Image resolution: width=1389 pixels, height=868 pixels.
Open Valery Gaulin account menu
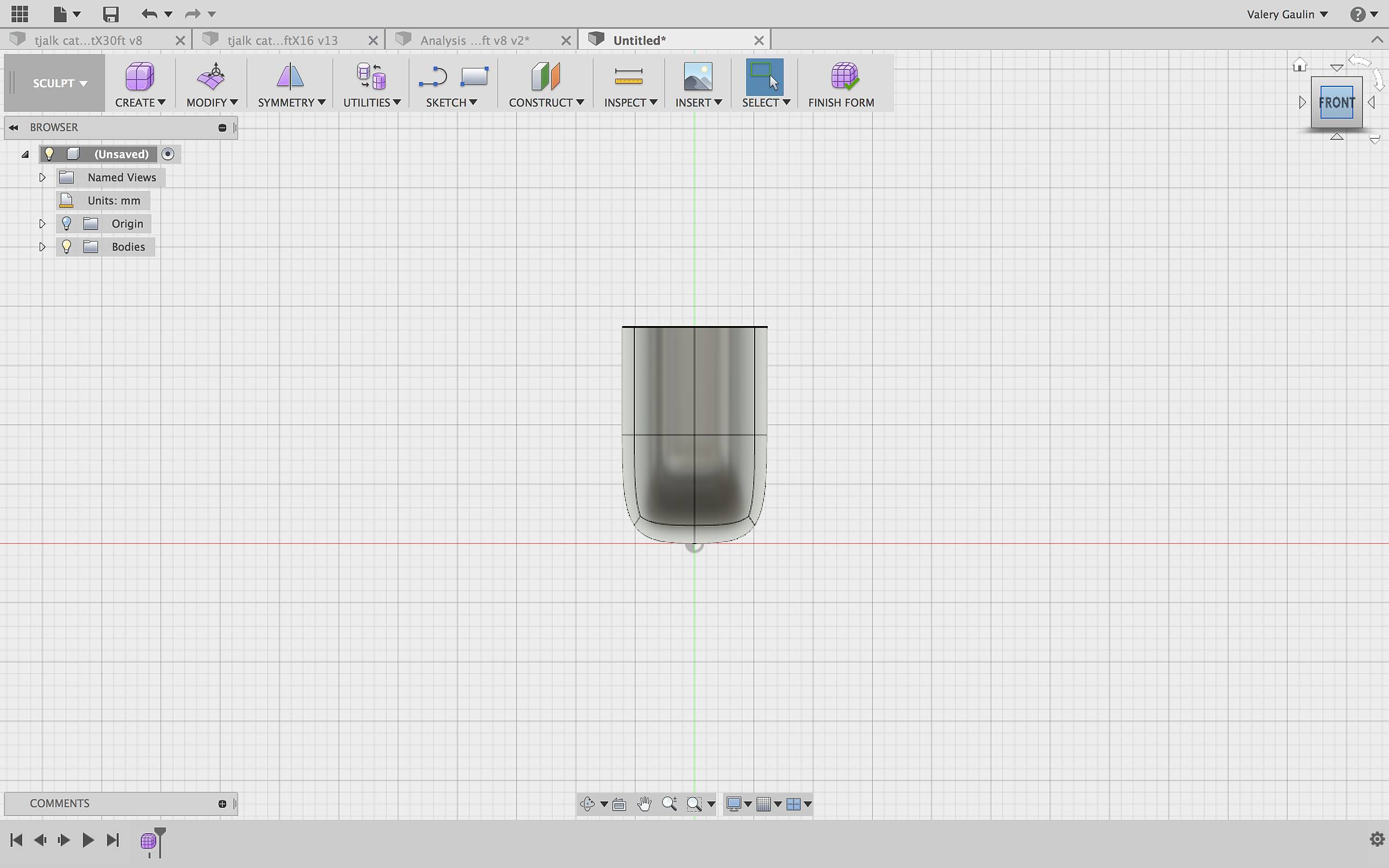tap(1288, 14)
